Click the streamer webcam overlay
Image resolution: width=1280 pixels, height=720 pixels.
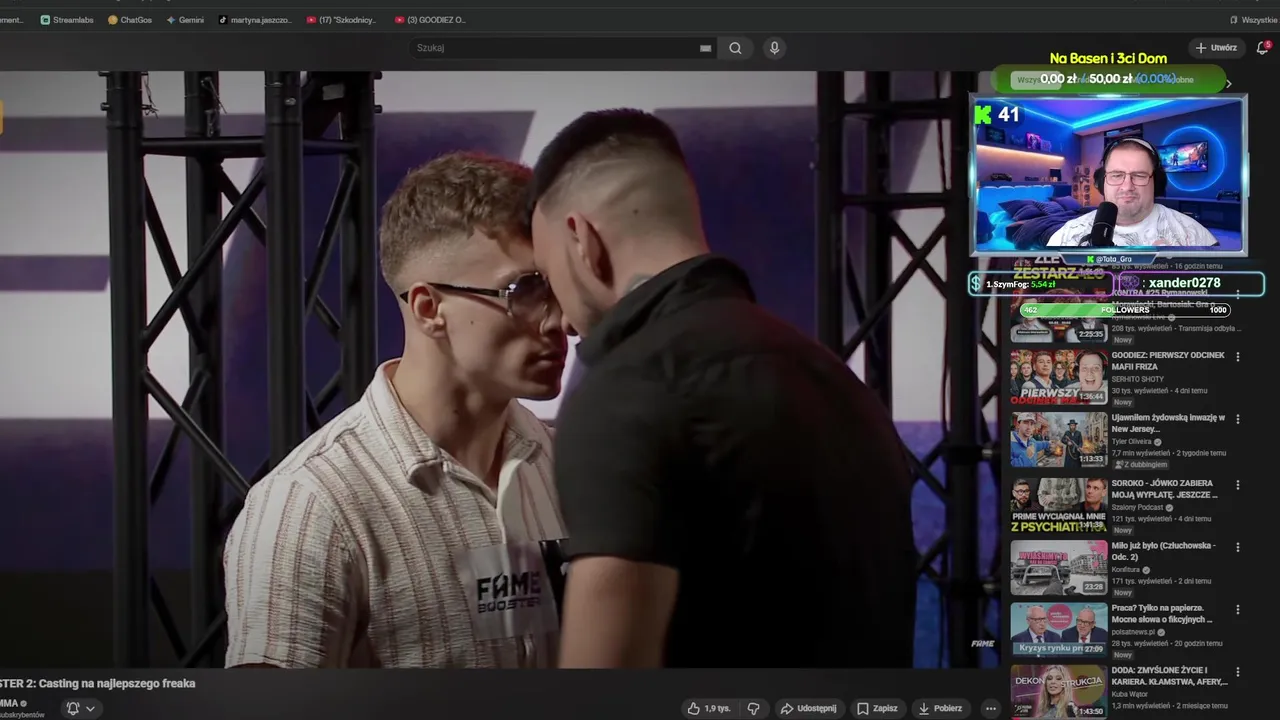click(x=1108, y=174)
